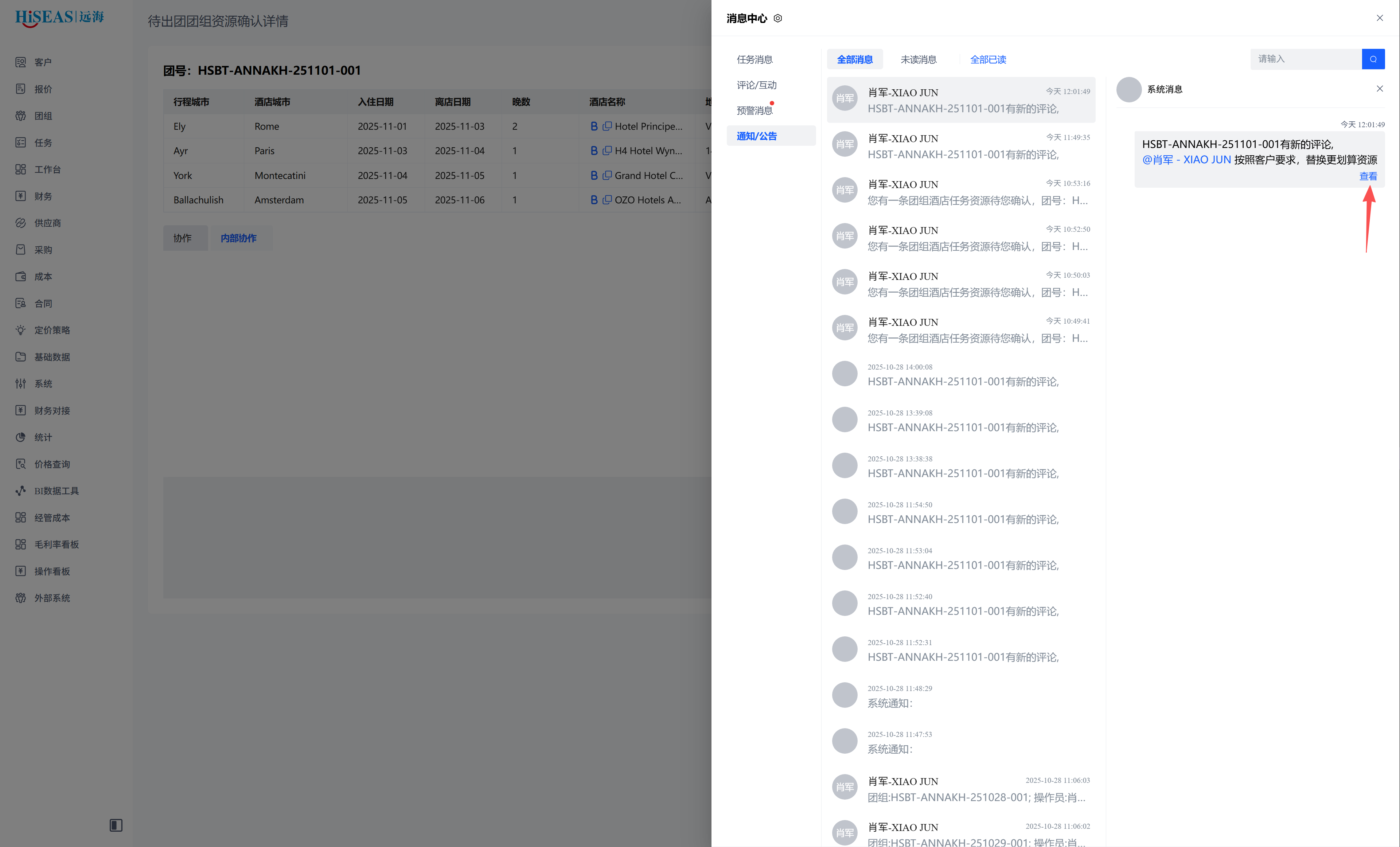Click the blue search icon button
This screenshot has height=847, width=1400.
(1373, 59)
